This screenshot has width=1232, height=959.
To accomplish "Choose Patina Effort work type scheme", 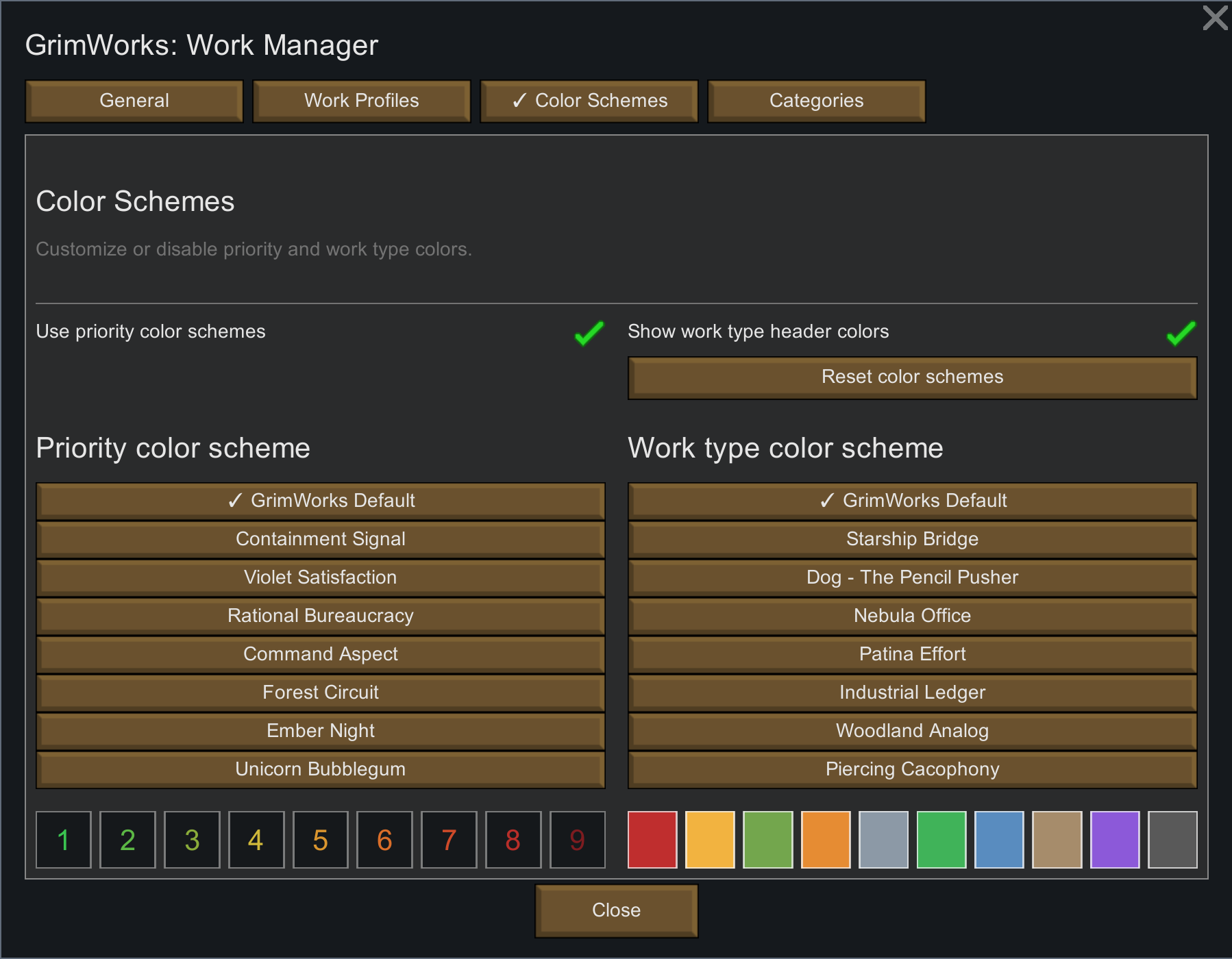I will coord(913,654).
